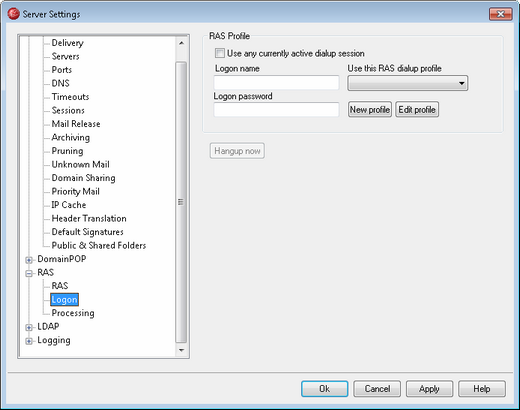Click the New profile button

(370, 110)
